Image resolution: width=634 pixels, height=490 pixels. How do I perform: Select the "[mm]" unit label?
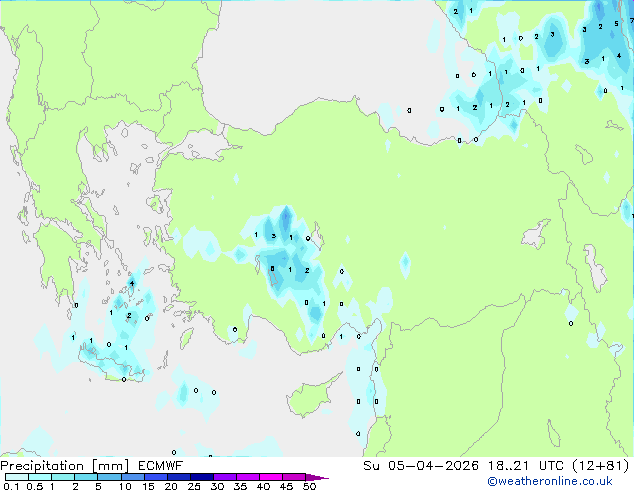click(x=110, y=466)
